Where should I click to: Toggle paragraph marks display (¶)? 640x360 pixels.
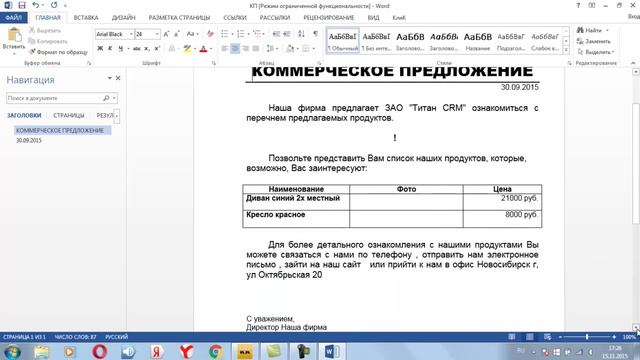click(316, 34)
